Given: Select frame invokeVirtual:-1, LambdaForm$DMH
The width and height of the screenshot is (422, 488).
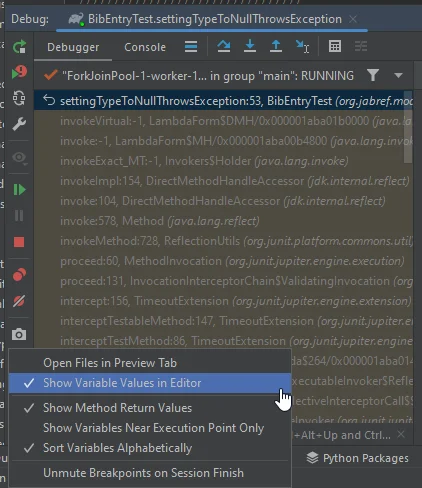Looking at the screenshot, I should (x=223, y=121).
